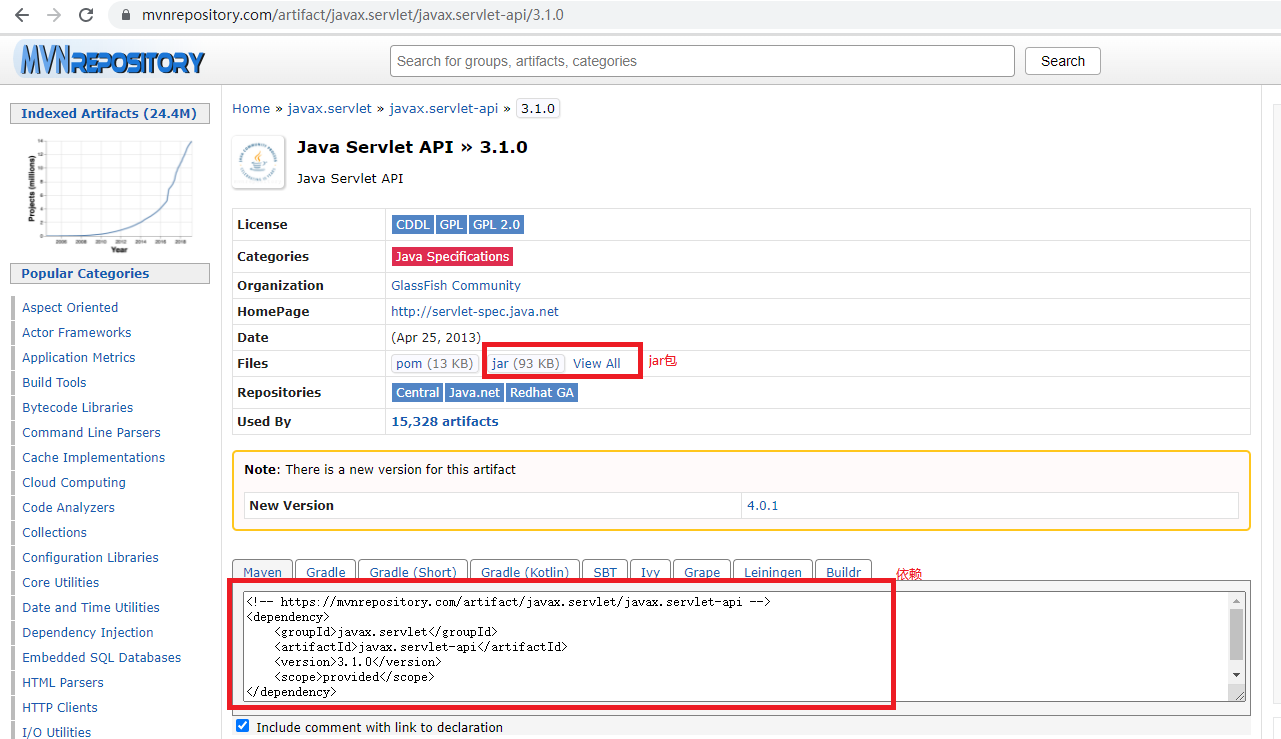The width and height of the screenshot is (1281, 739).
Task: Open Java Specifications category tag
Action: tap(452, 257)
